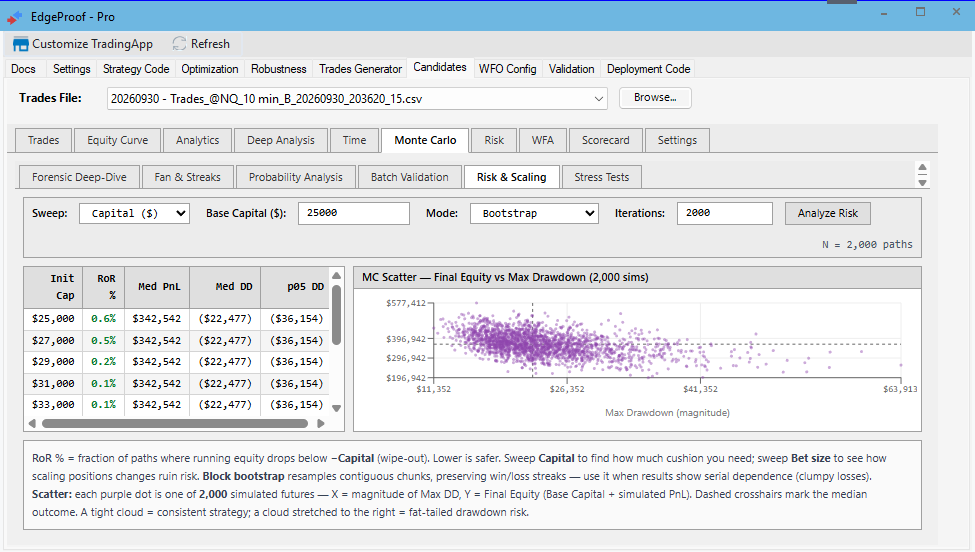Select the $29,000 Init Cap cell

click(53, 362)
